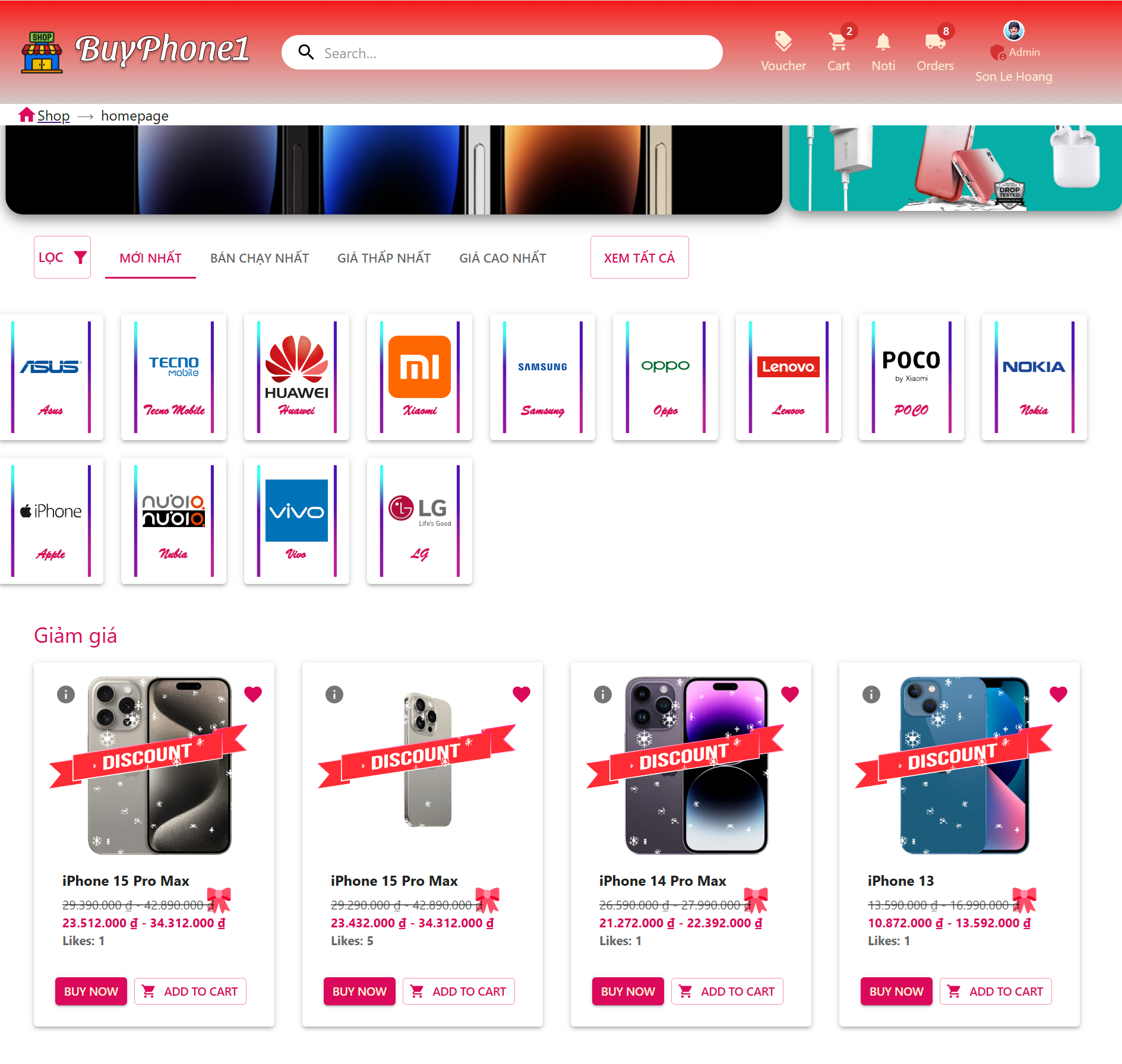This screenshot has height=1064, width=1122.
Task: Buy now the 23.512.000 đ iPhone 15 Pro Max
Action: coord(91,992)
